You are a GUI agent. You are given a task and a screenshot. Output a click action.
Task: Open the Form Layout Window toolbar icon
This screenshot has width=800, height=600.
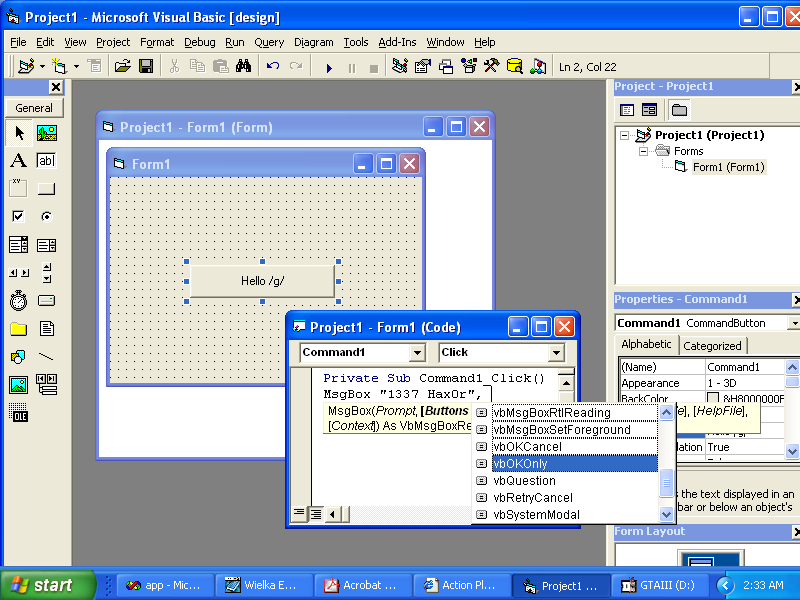(446, 66)
